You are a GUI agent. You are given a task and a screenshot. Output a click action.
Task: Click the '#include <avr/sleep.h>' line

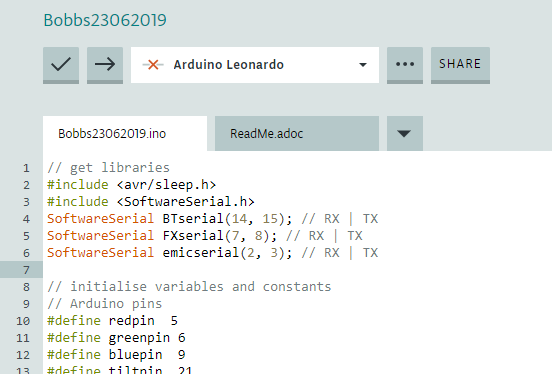[131, 185]
